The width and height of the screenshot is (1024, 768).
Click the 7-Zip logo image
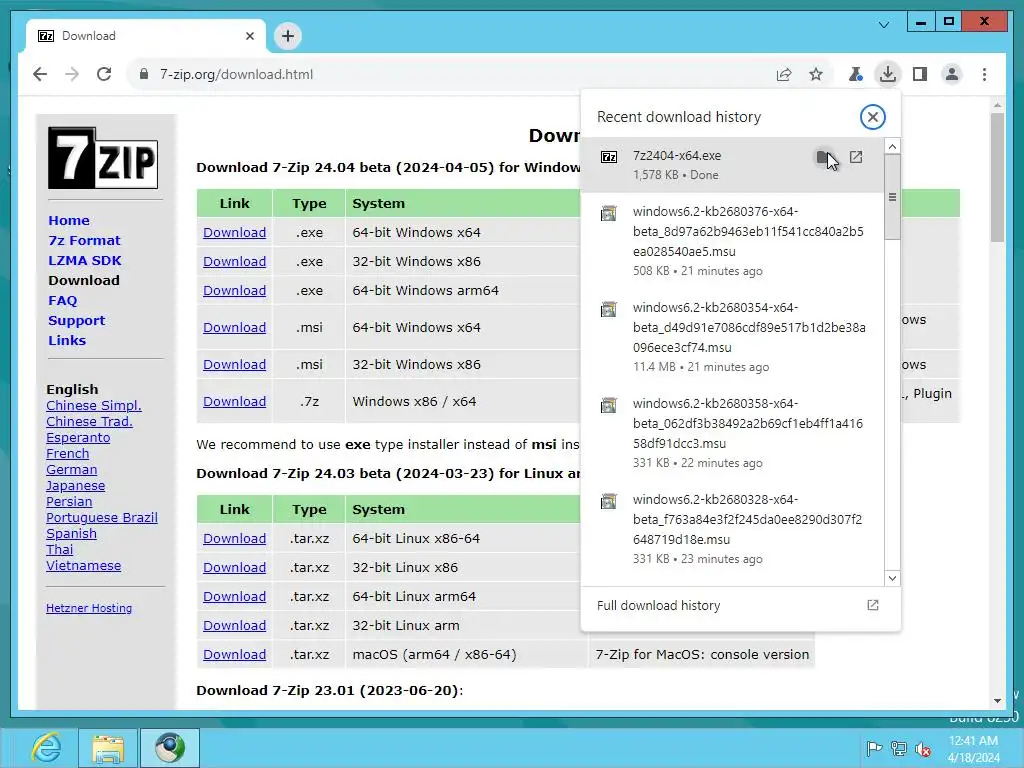pos(103,158)
